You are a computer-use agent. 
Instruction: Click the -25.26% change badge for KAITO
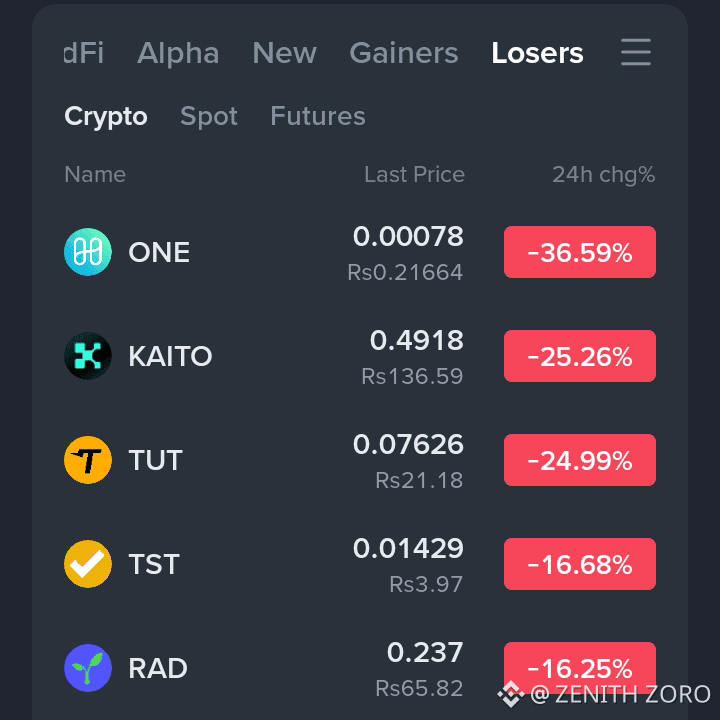click(x=579, y=356)
